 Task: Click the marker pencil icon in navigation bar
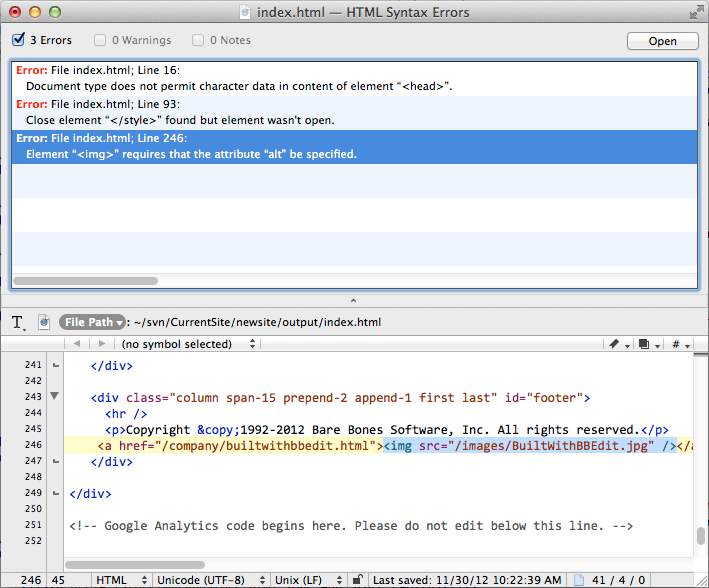pyautogui.click(x=615, y=344)
